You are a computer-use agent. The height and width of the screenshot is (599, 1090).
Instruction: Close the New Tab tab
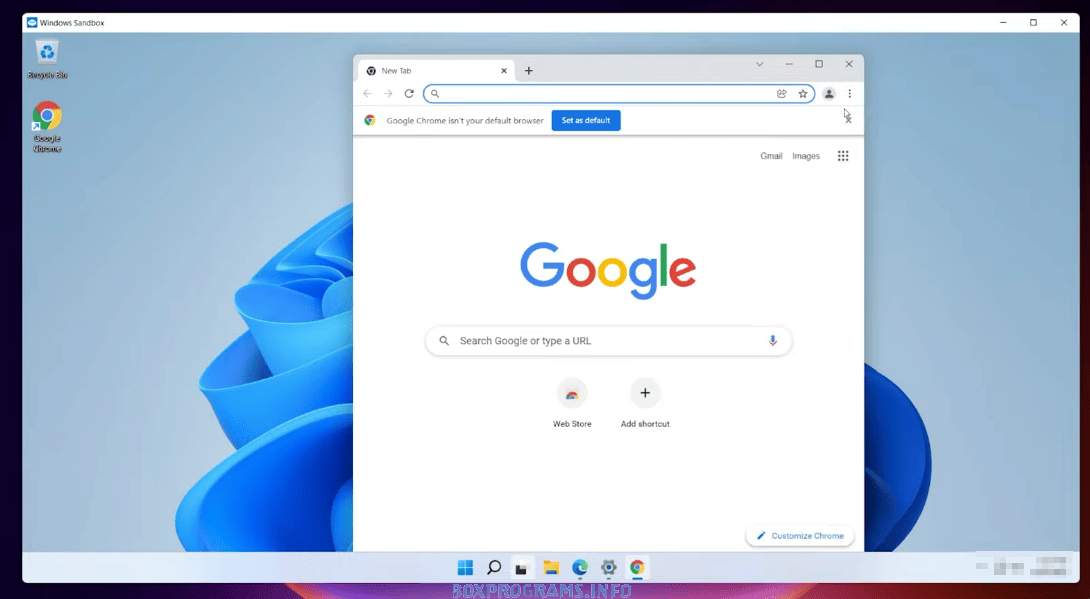tap(503, 71)
